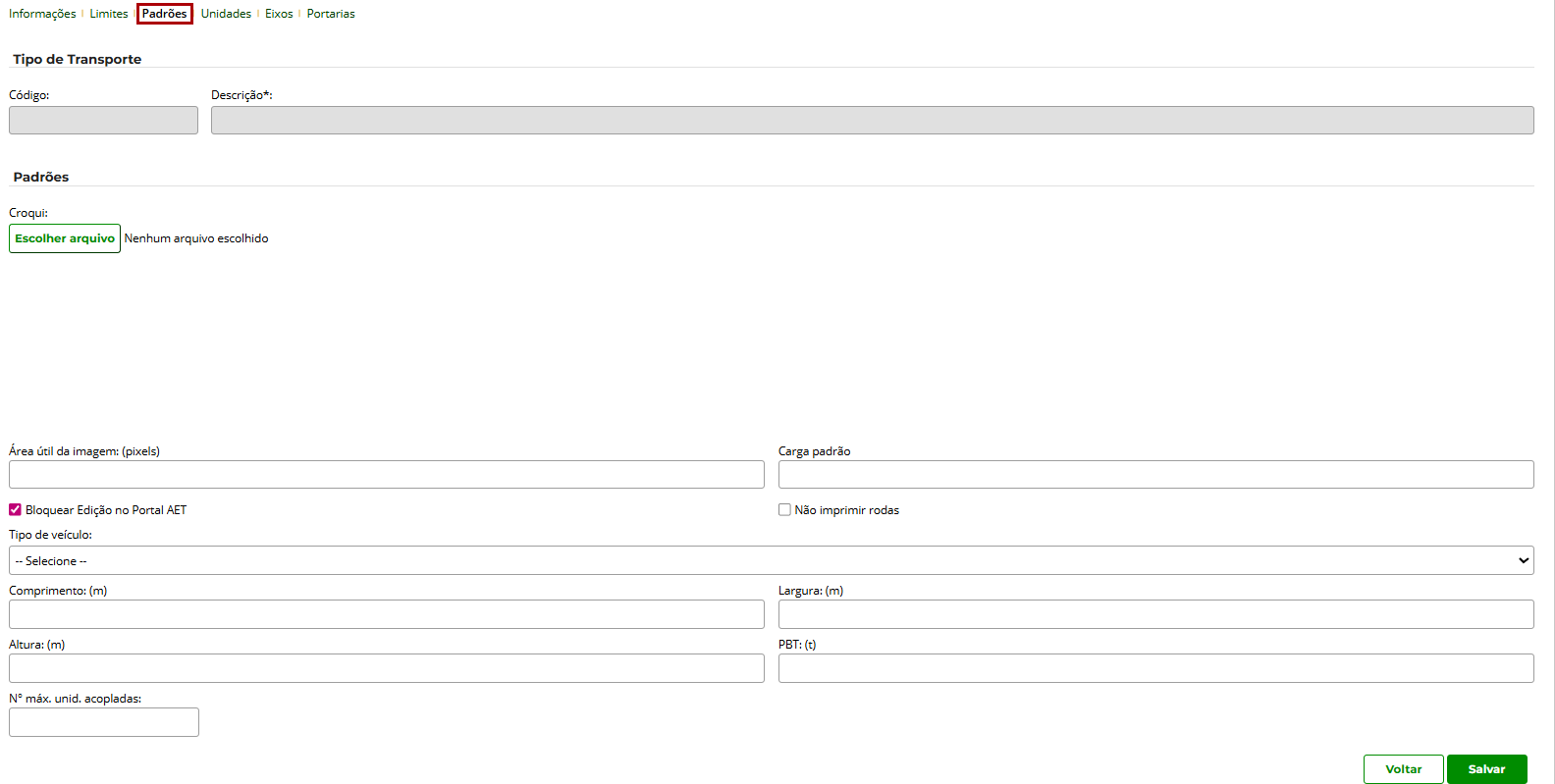This screenshot has width=1555, height=784.
Task: Switch to the Limites tab
Action: [109, 14]
